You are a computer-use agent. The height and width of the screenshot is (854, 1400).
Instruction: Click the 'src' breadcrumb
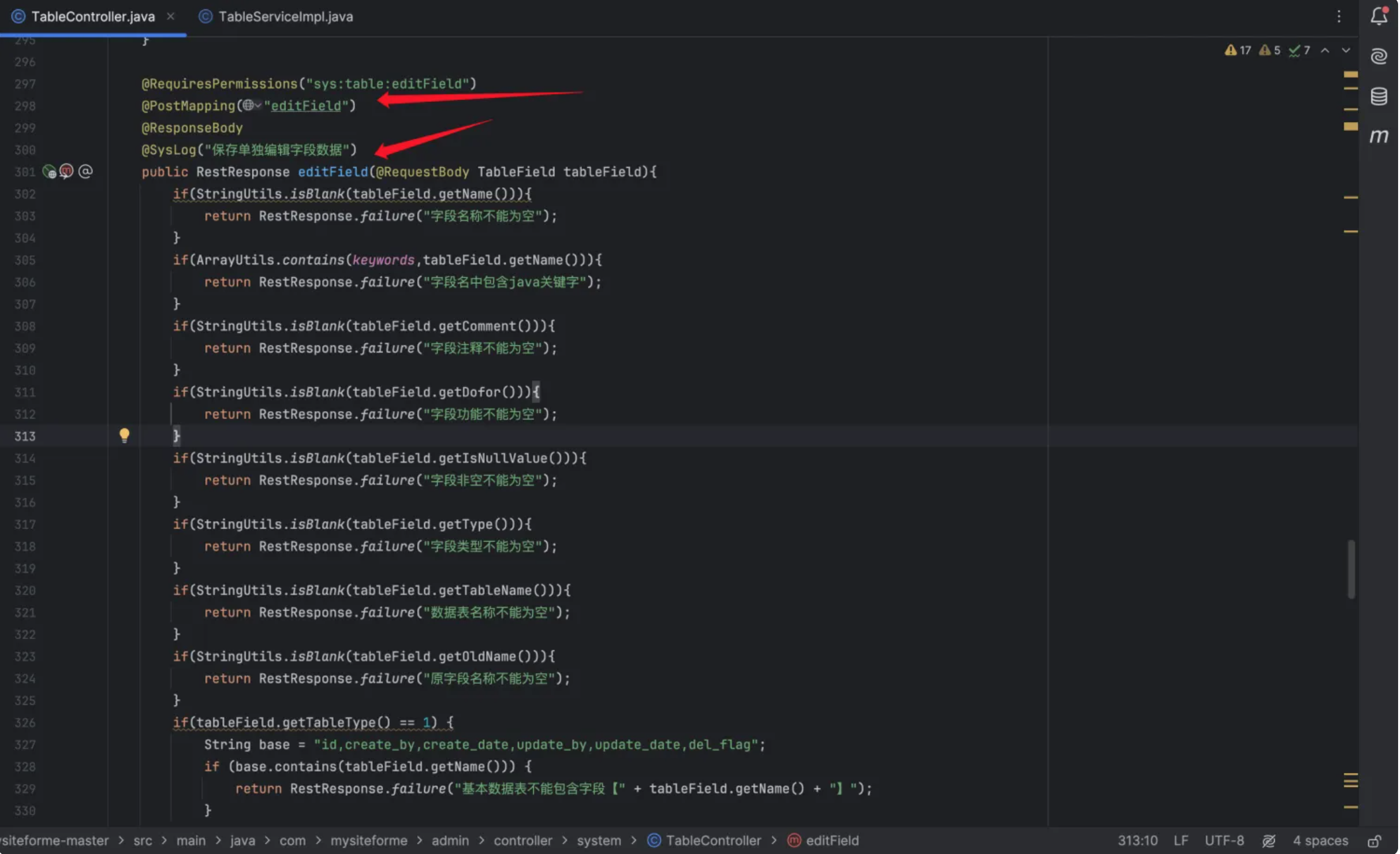(143, 840)
